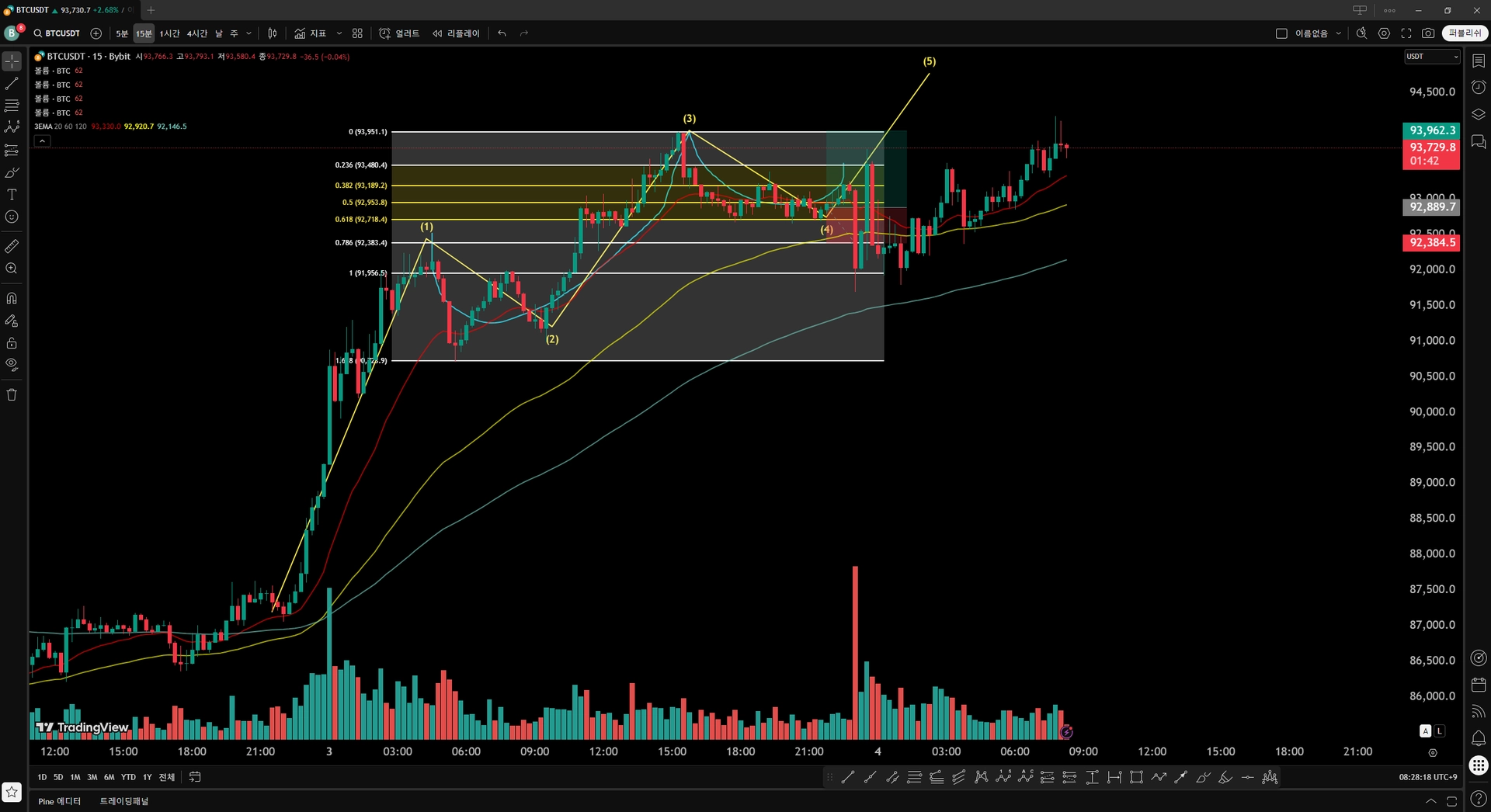Toggle magnet mode for drawings

[12, 298]
